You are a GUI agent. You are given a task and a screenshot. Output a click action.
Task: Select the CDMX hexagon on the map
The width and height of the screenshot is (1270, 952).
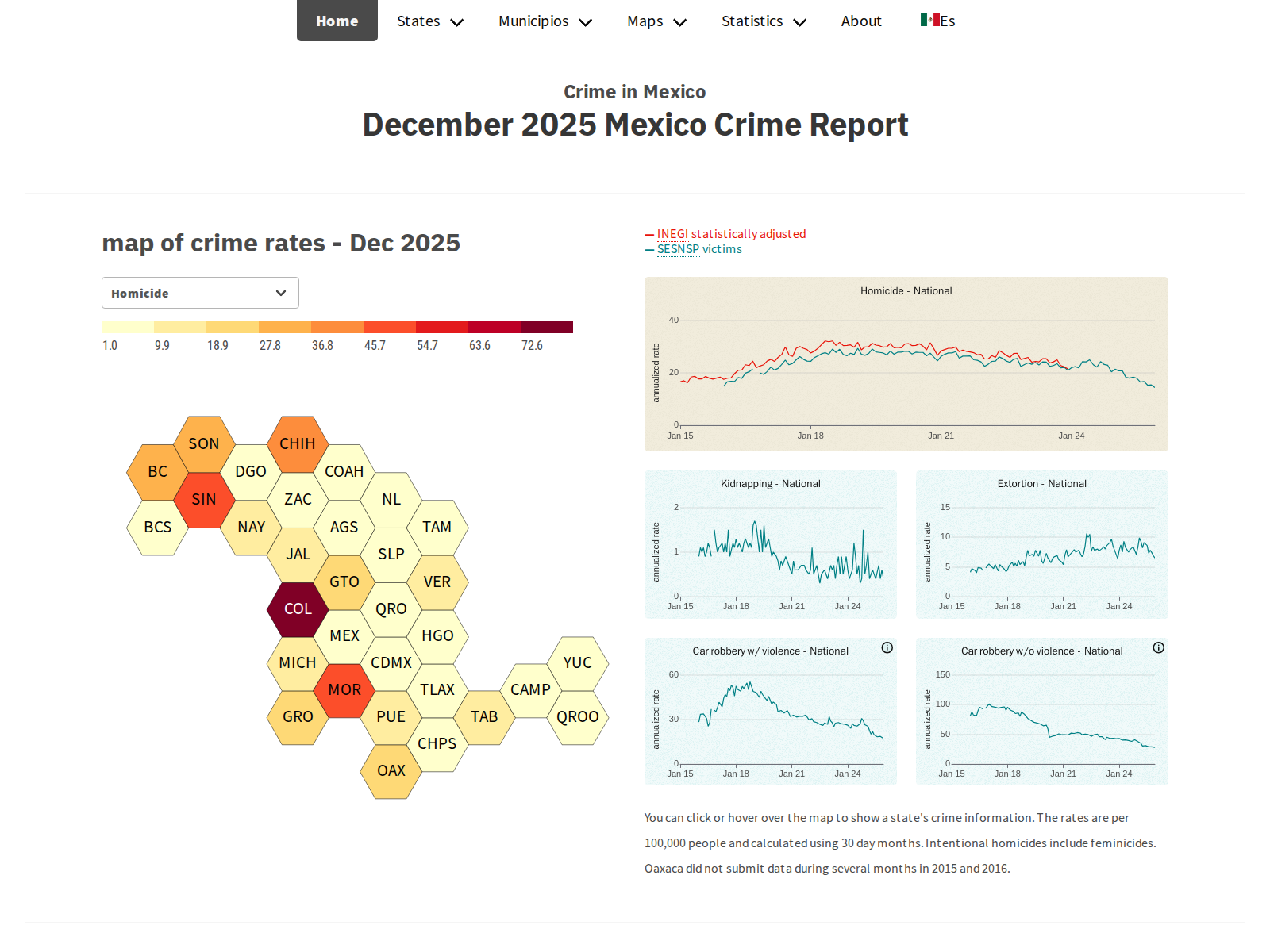pyautogui.click(x=391, y=662)
